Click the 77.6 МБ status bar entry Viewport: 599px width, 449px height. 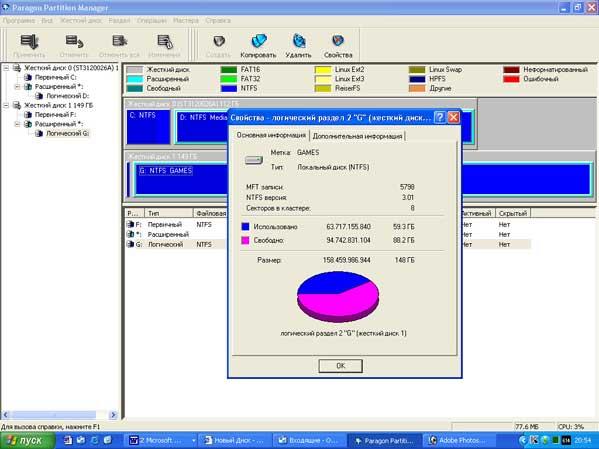(527, 426)
